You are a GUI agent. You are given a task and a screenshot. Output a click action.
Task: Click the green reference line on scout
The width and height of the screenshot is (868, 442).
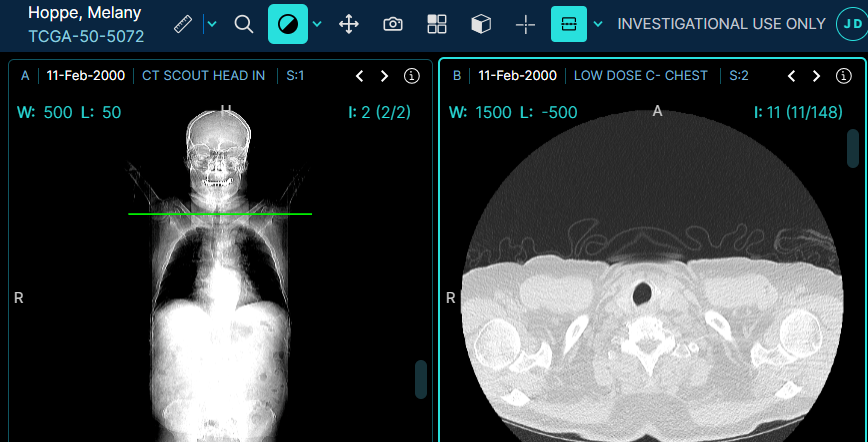tap(220, 214)
